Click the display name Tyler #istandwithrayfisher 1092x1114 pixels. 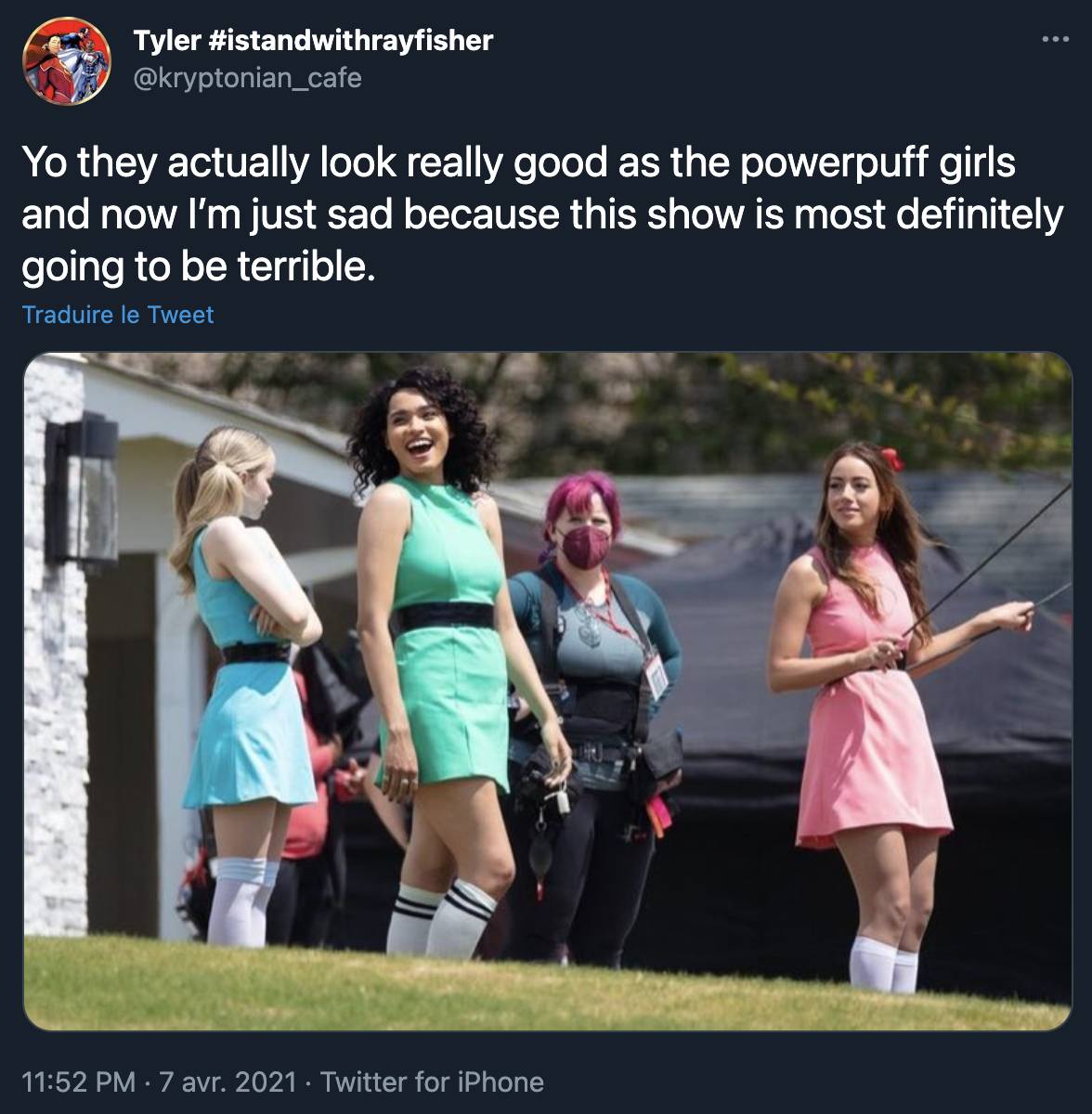(313, 40)
